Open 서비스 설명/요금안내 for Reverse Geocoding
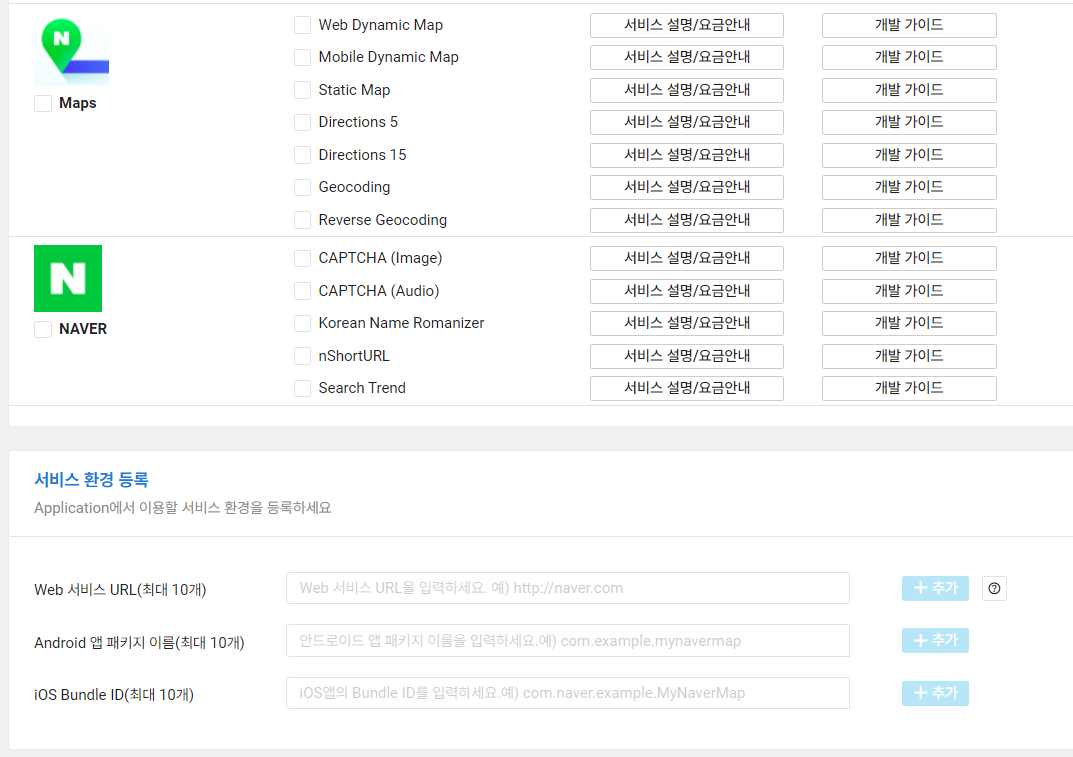This screenshot has width=1073, height=757. tap(686, 220)
